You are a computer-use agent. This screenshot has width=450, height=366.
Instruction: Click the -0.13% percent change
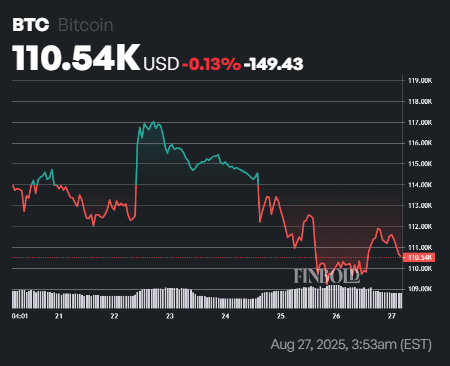coord(211,64)
